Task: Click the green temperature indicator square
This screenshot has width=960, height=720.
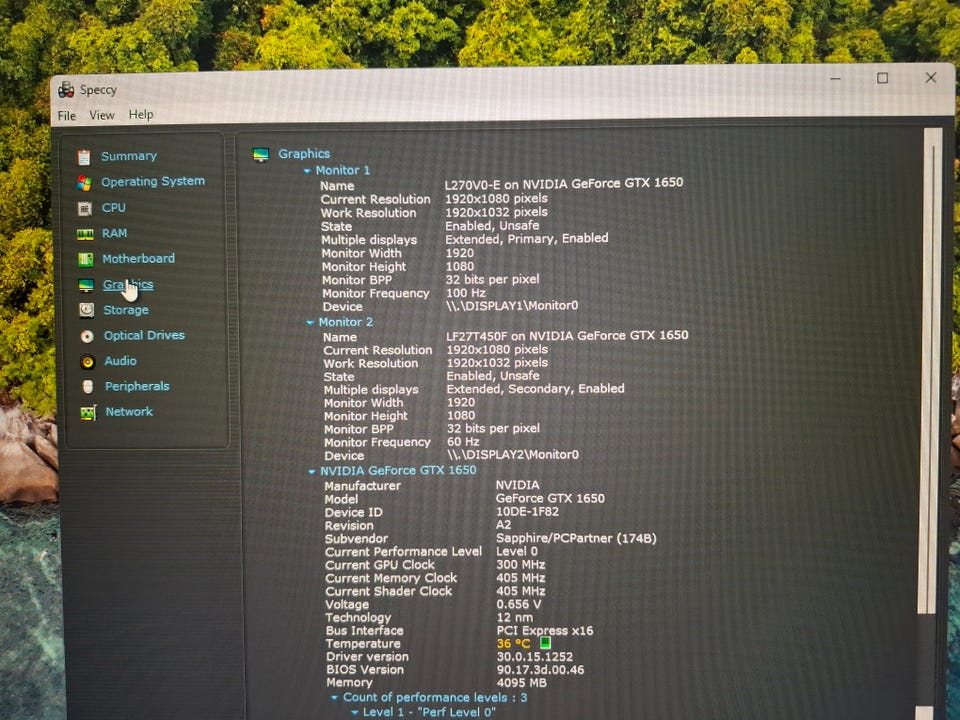Action: 546,644
